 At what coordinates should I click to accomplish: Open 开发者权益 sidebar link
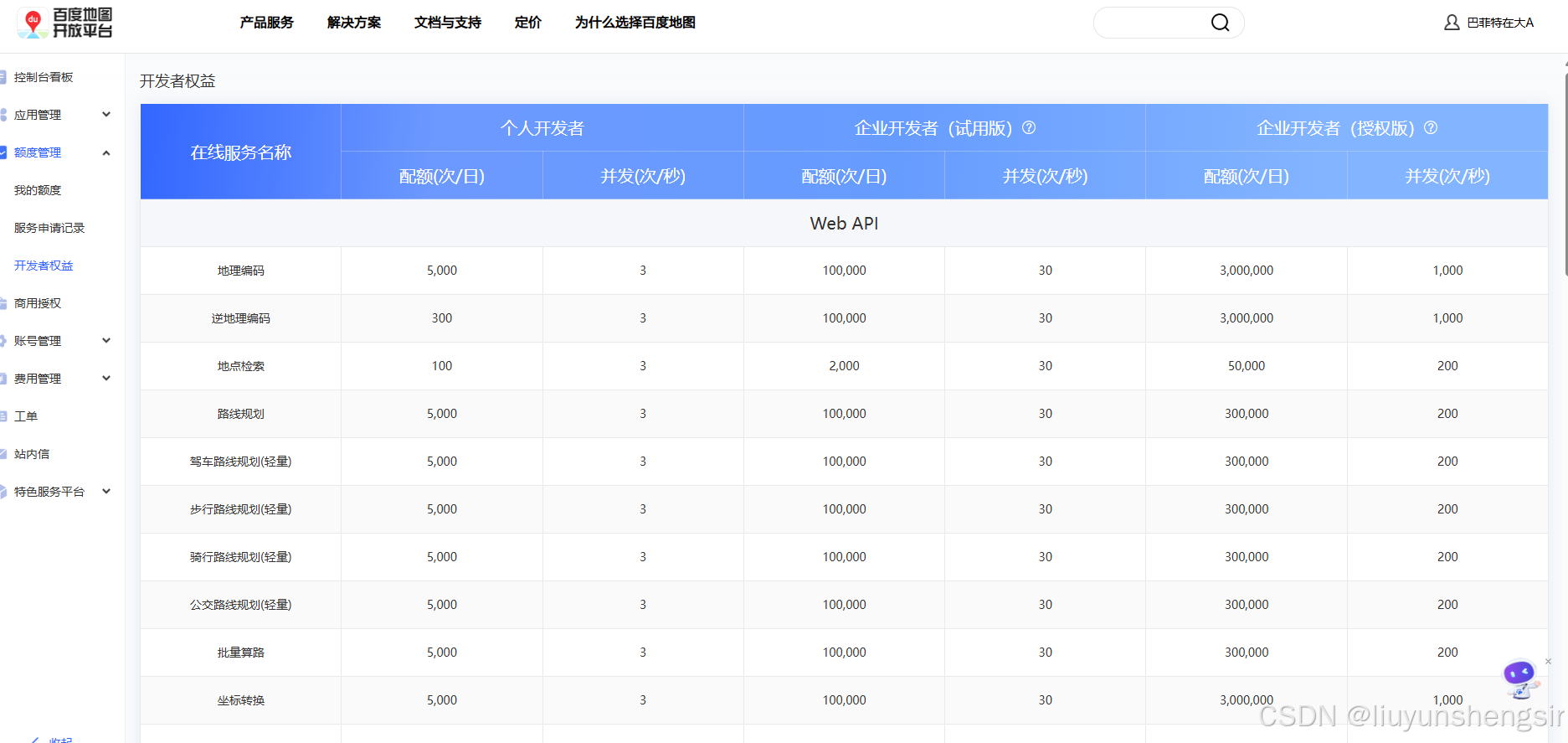(44, 266)
